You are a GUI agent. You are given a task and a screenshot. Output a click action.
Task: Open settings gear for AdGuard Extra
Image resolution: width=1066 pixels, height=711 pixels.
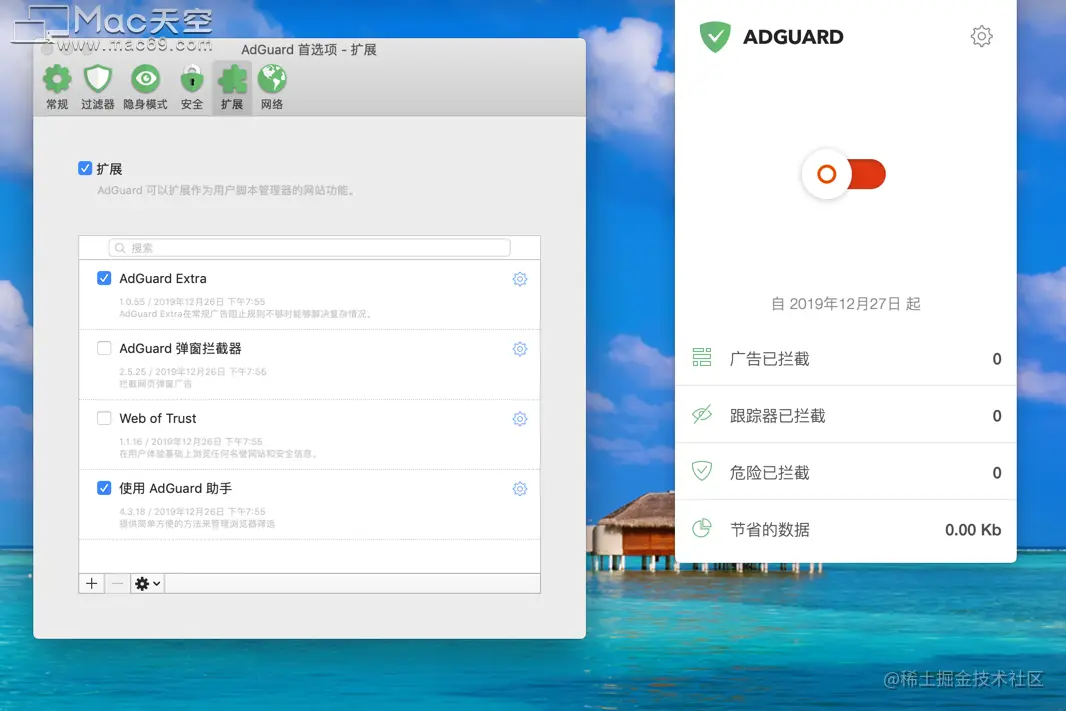[520, 279]
